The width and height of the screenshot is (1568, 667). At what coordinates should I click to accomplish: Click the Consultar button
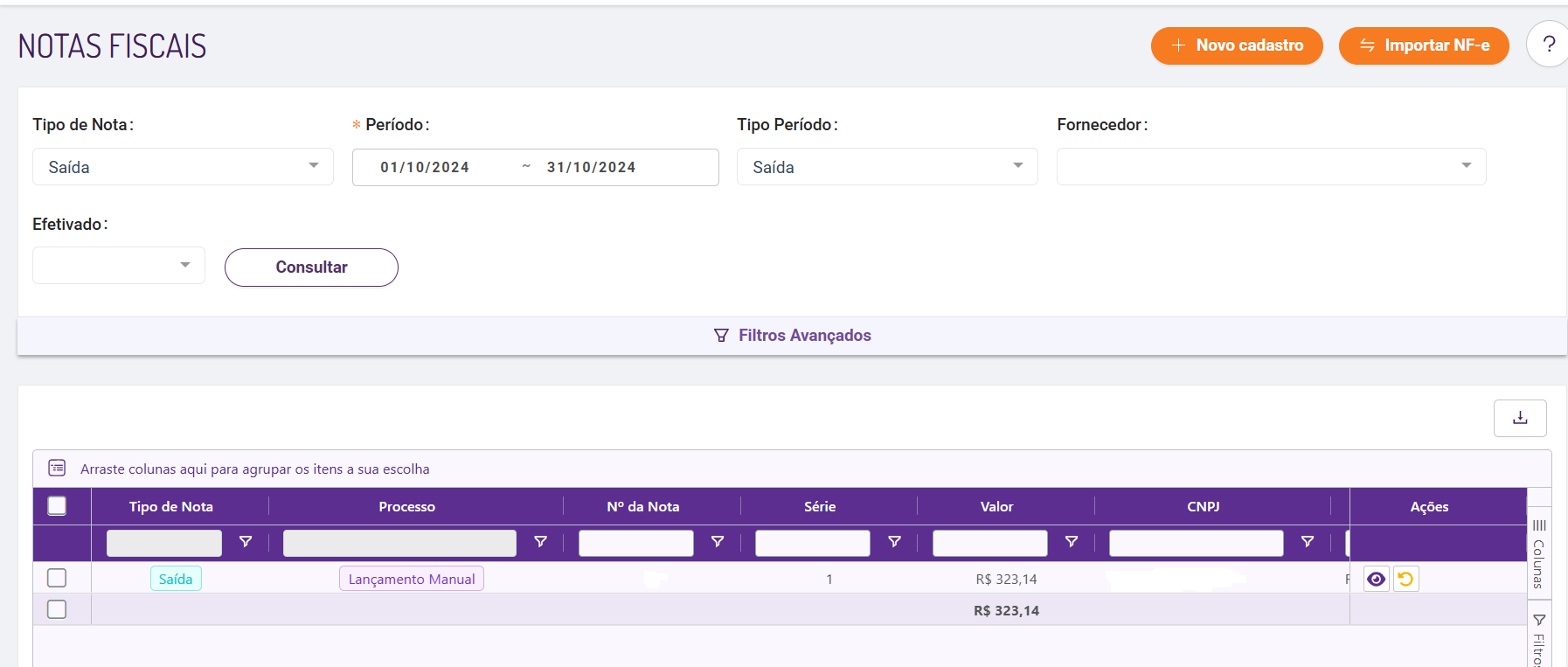311,267
